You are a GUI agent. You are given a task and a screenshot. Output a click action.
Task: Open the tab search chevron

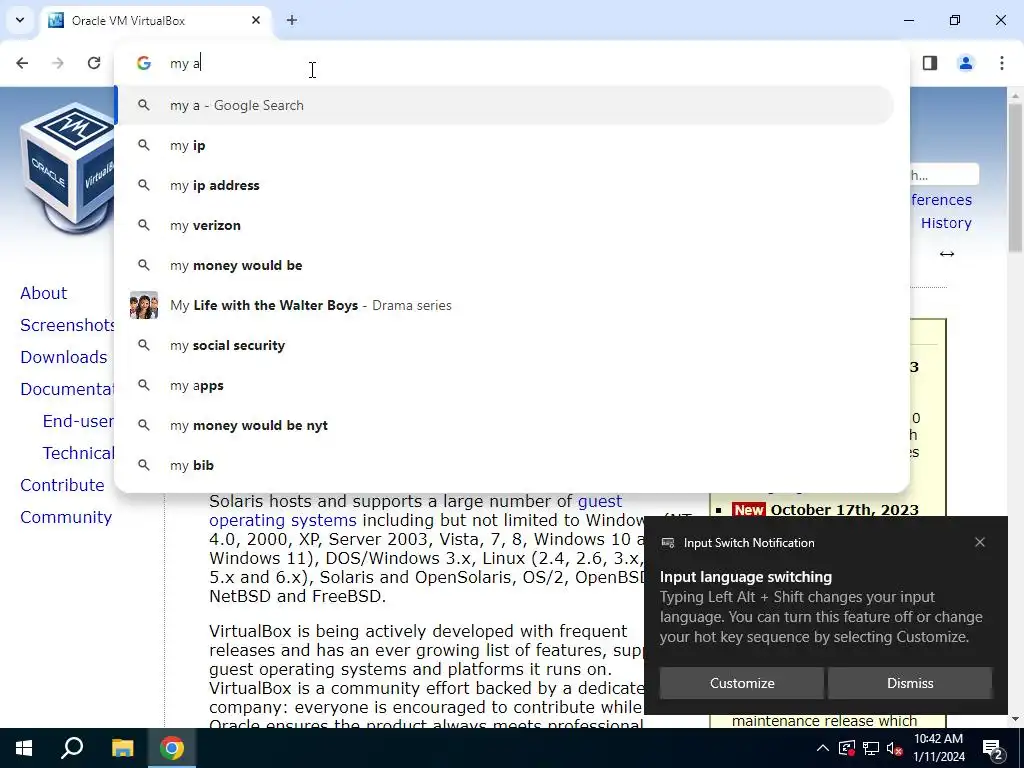click(20, 20)
